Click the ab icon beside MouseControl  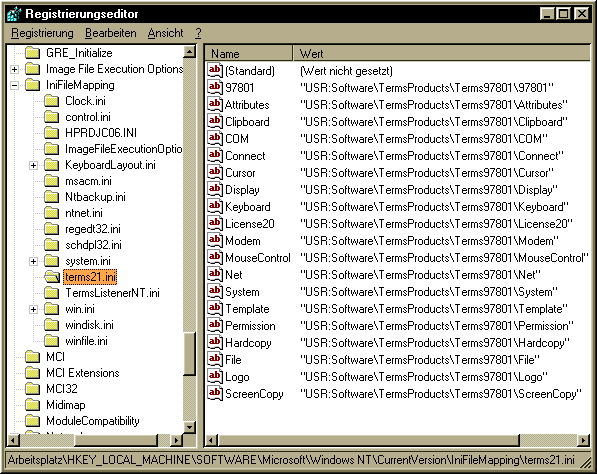click(215, 257)
